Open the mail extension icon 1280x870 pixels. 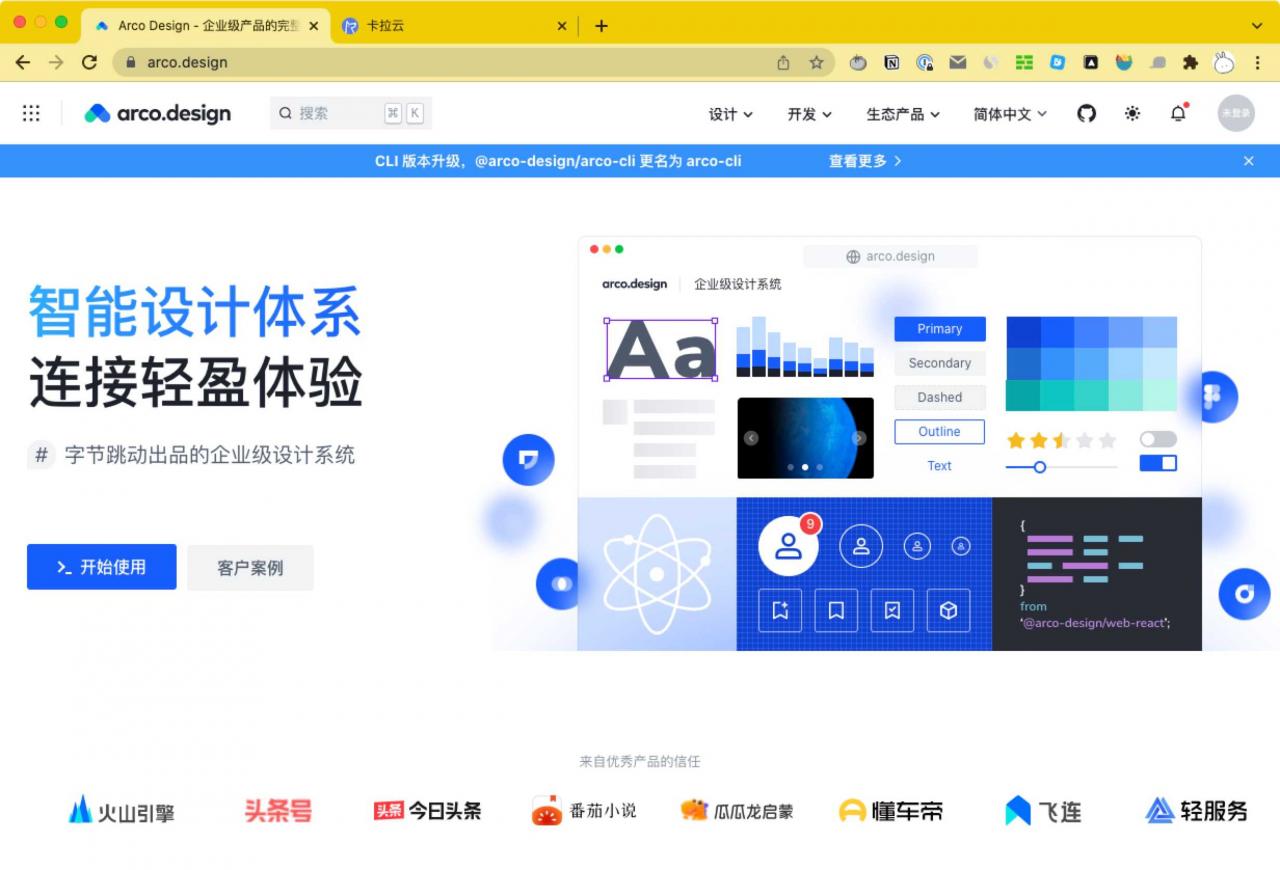[x=958, y=62]
